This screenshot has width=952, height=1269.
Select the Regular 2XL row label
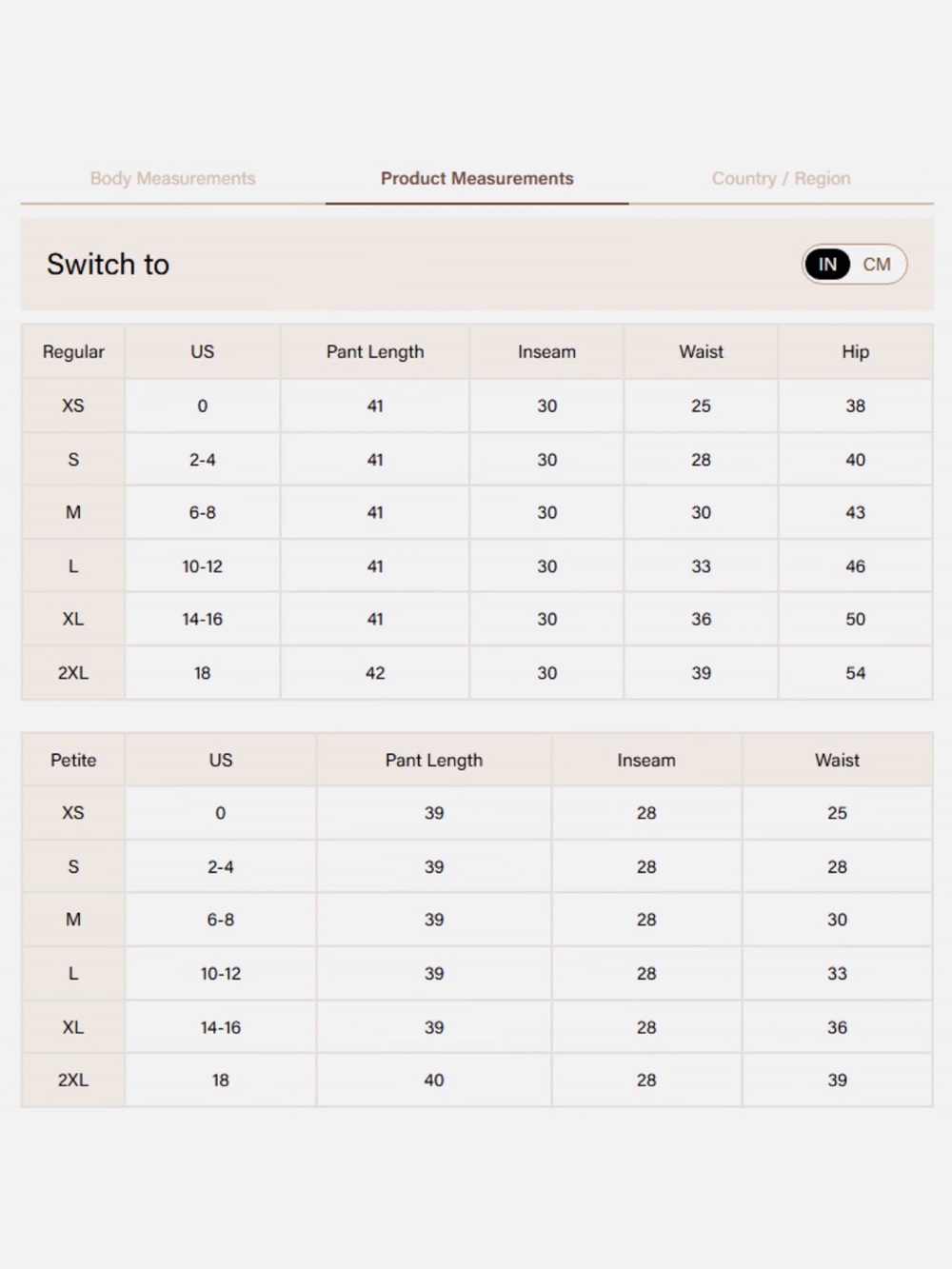(73, 673)
